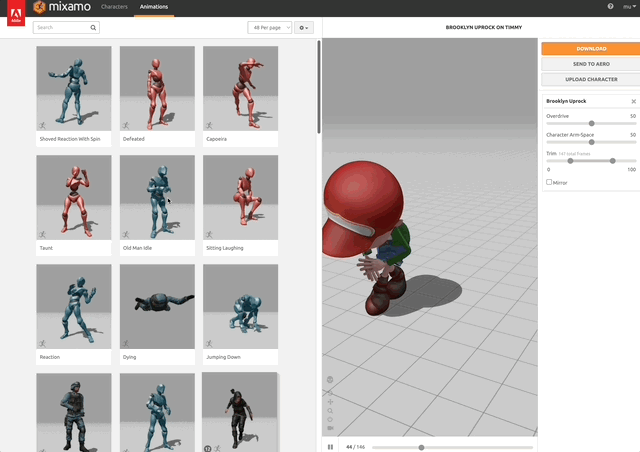
Task: Click running figure icon on Jumping Down thumbnail
Action: point(209,343)
